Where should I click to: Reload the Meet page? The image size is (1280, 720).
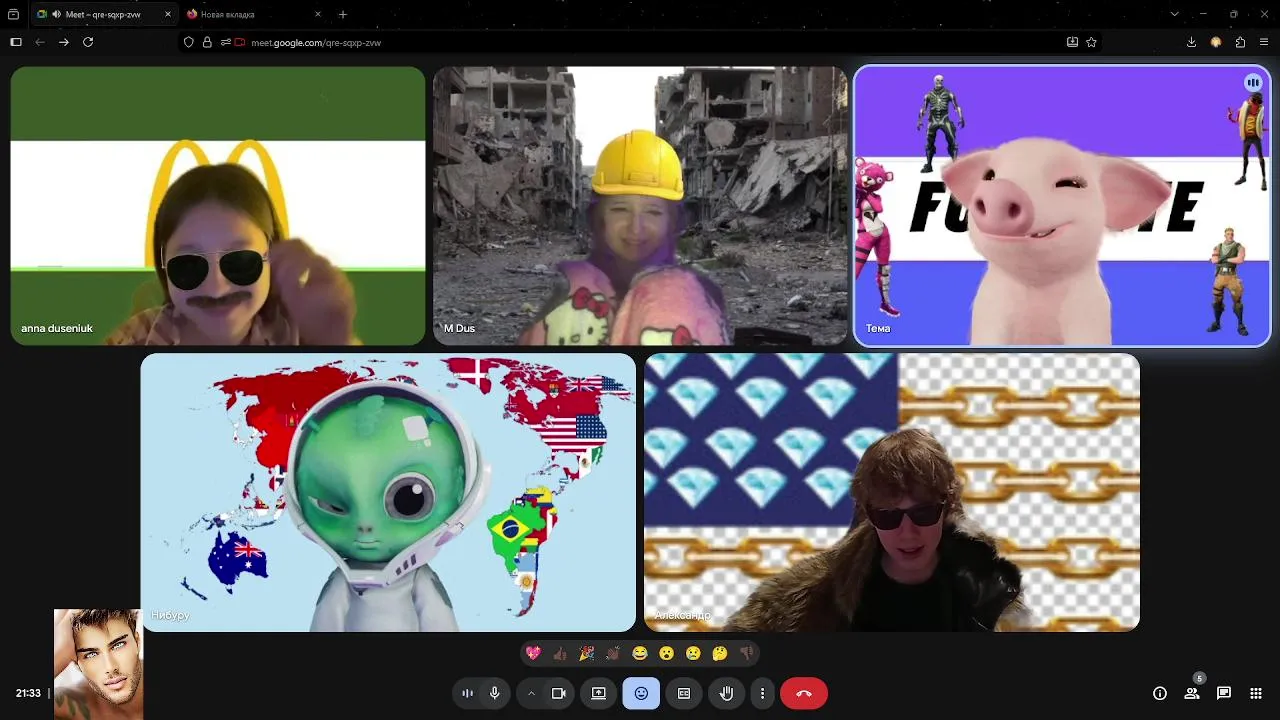88,42
